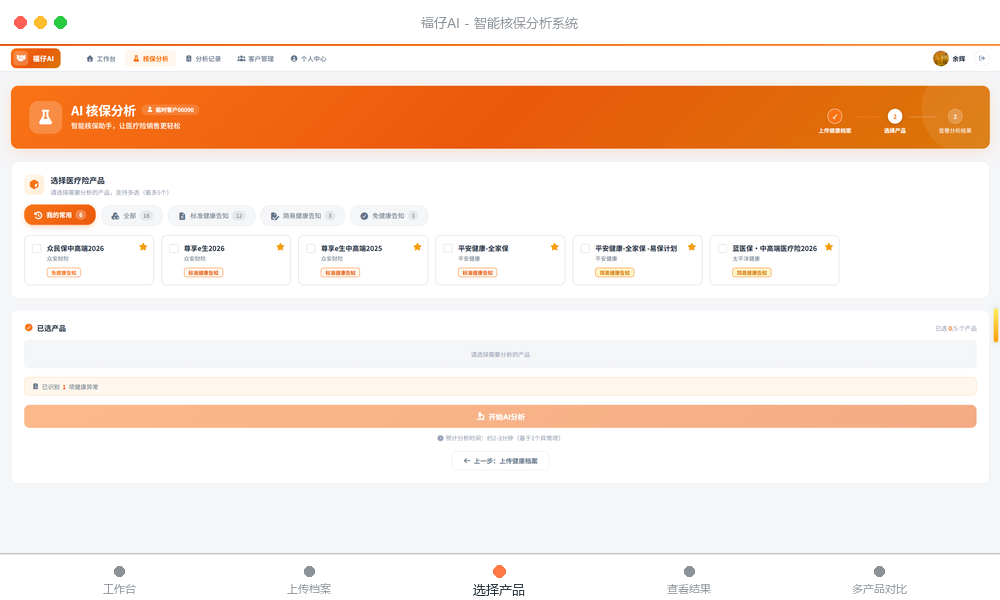Click the star on 平安健康·全家保·易保计划 card
Screen dimensions: 1000x600
pos(691,247)
